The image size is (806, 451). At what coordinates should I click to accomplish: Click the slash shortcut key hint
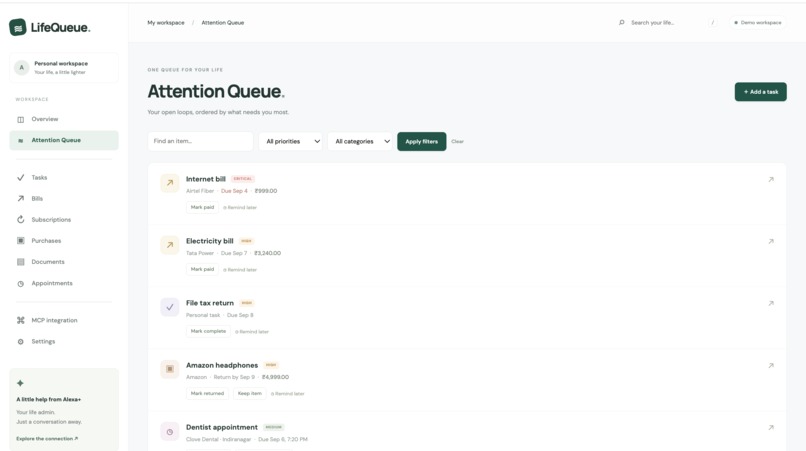point(712,23)
